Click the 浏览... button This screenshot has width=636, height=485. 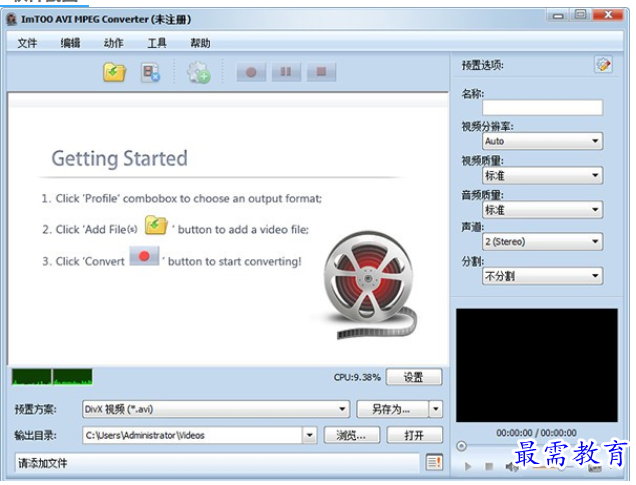coord(352,436)
